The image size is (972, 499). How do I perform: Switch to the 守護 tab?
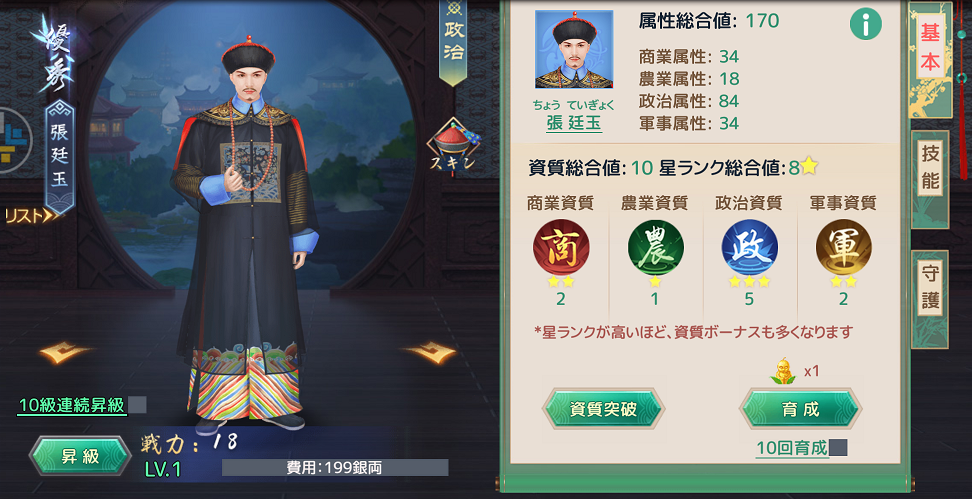tap(930, 290)
